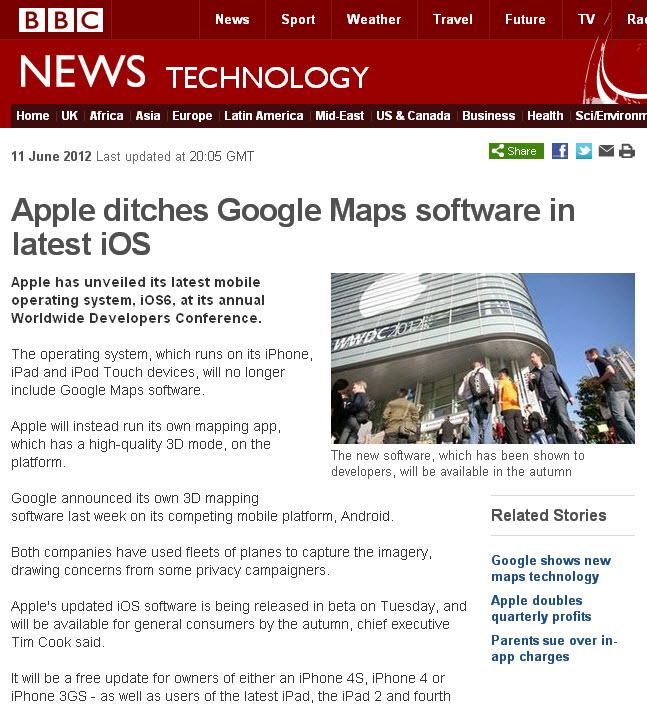
Task: Share the article on Twitter
Action: [x=583, y=151]
